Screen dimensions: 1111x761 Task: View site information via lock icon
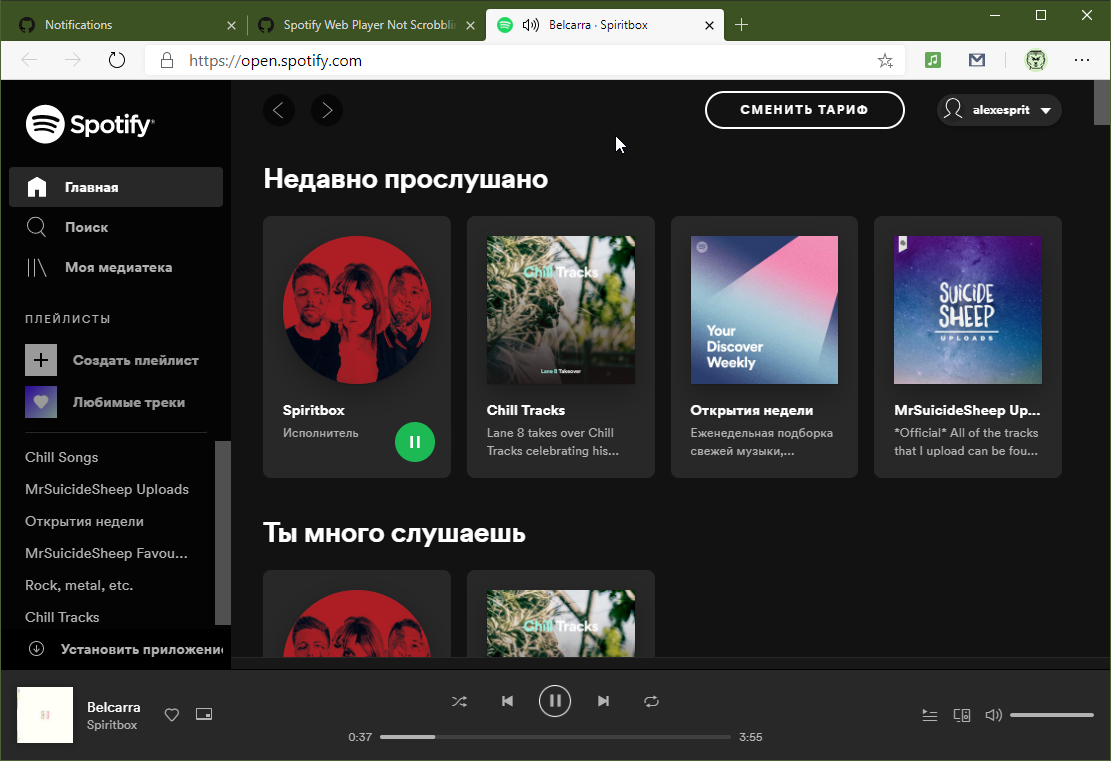tap(167, 60)
